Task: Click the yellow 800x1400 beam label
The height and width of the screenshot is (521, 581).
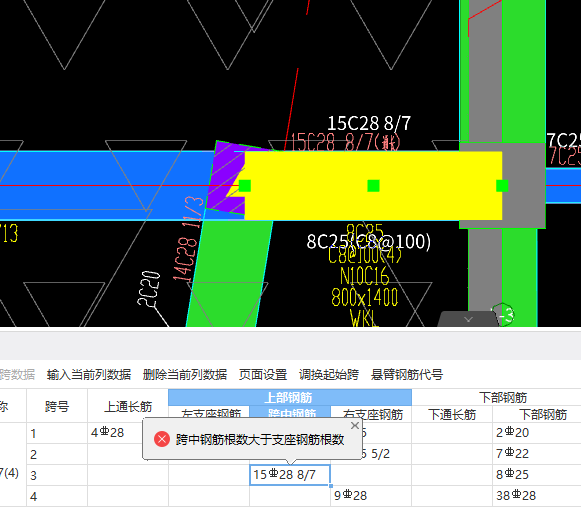Action: pos(365,297)
